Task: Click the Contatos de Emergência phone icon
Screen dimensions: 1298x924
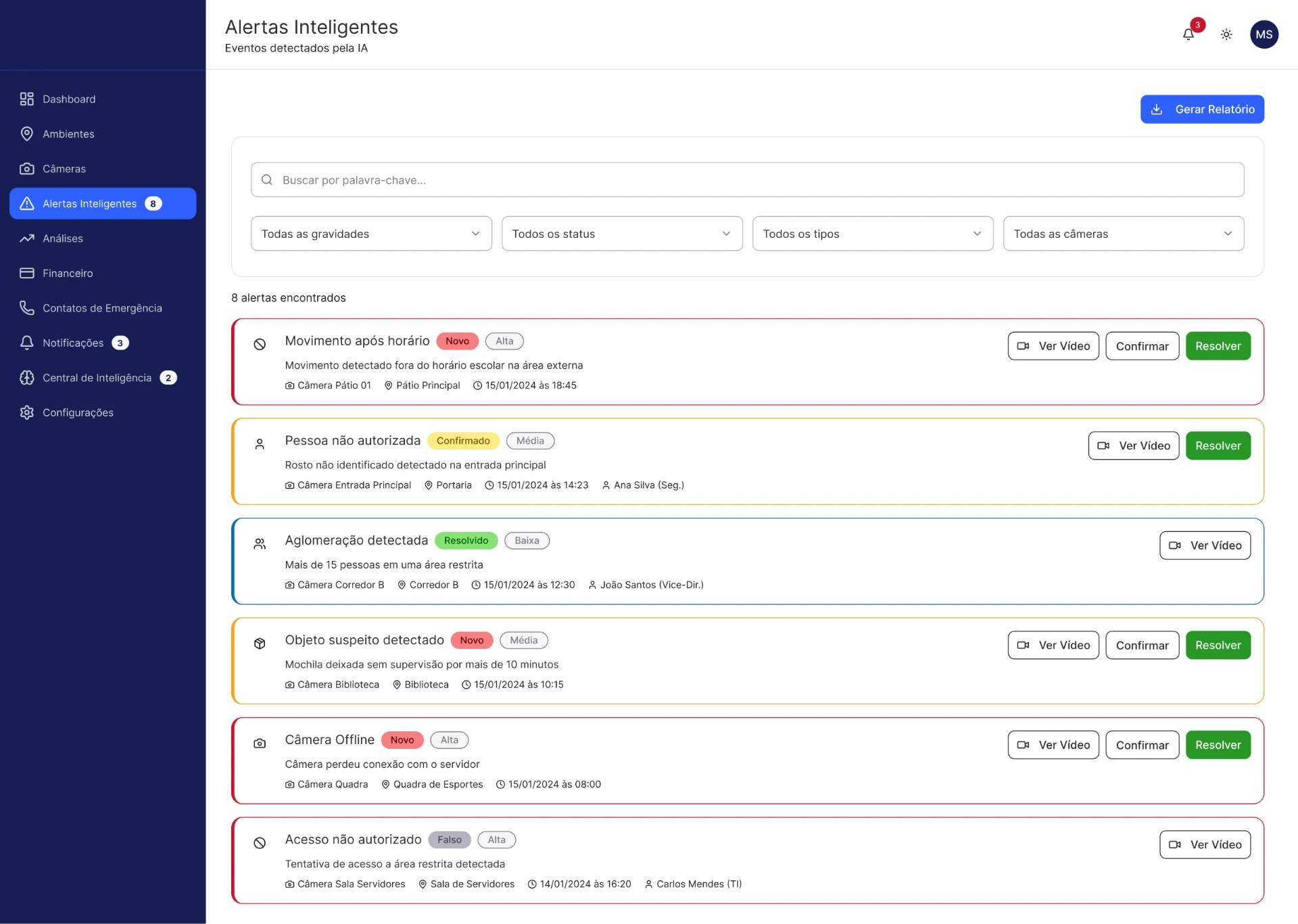Action: [27, 308]
